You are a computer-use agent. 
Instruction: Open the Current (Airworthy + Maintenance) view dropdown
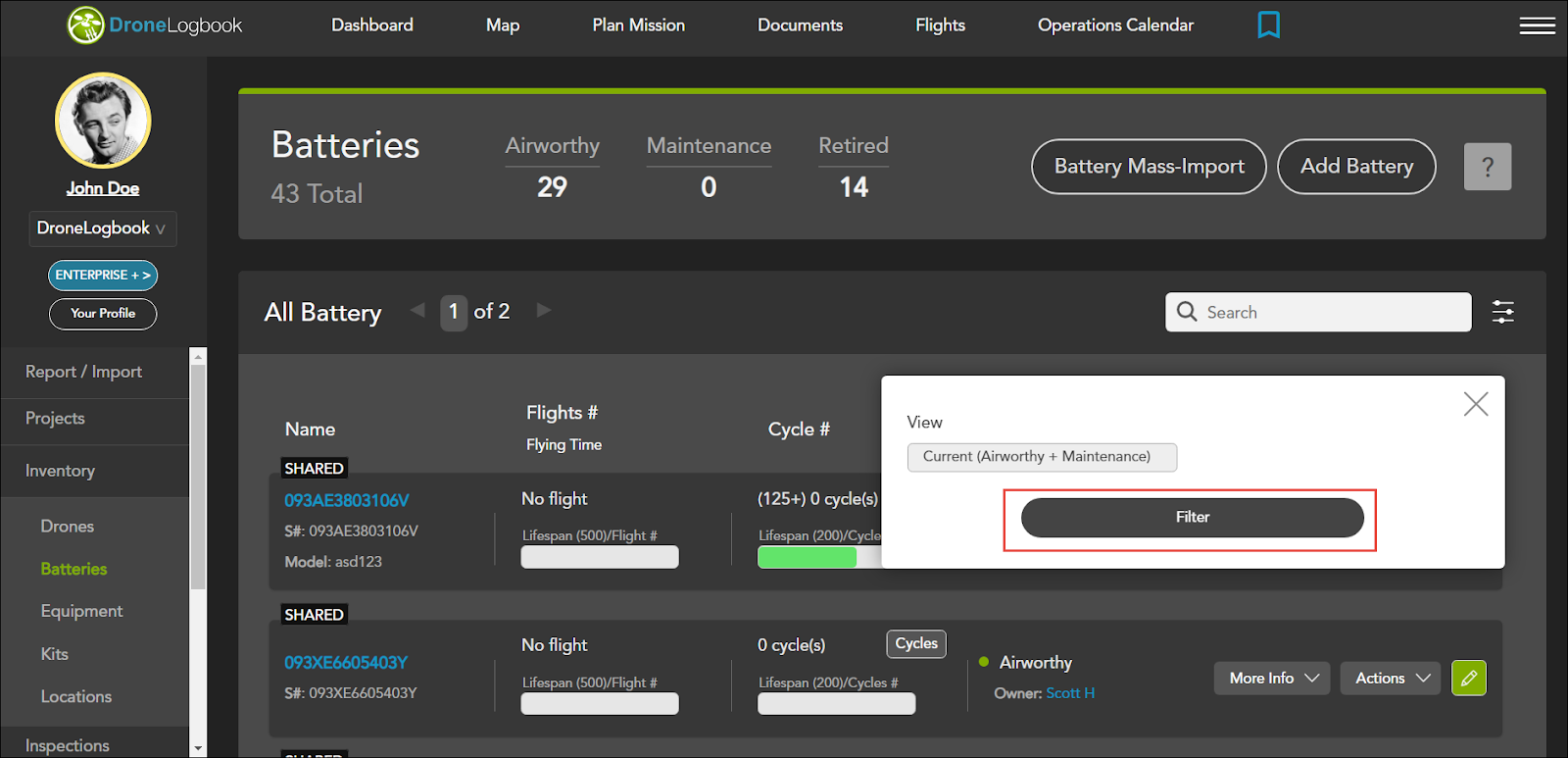pos(1042,457)
